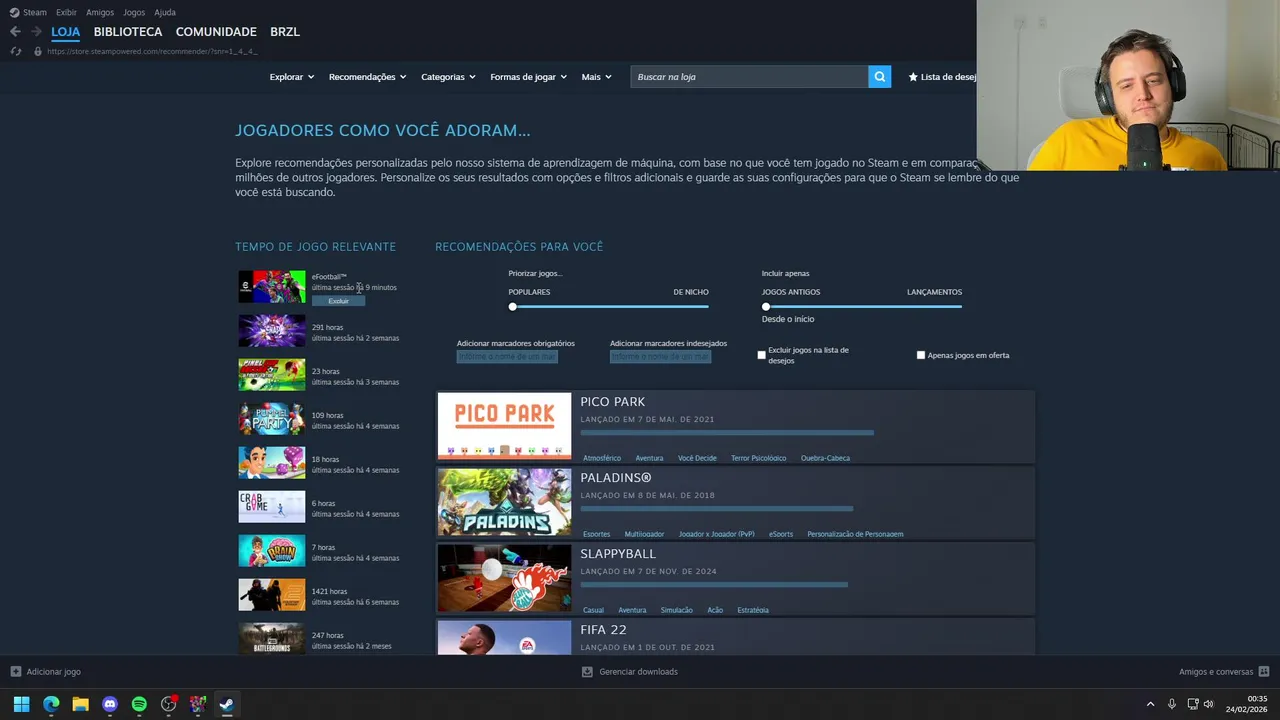Screen dimensions: 1280x720
Task: Click the Adicionar jogo plus icon
Action: tap(15, 672)
